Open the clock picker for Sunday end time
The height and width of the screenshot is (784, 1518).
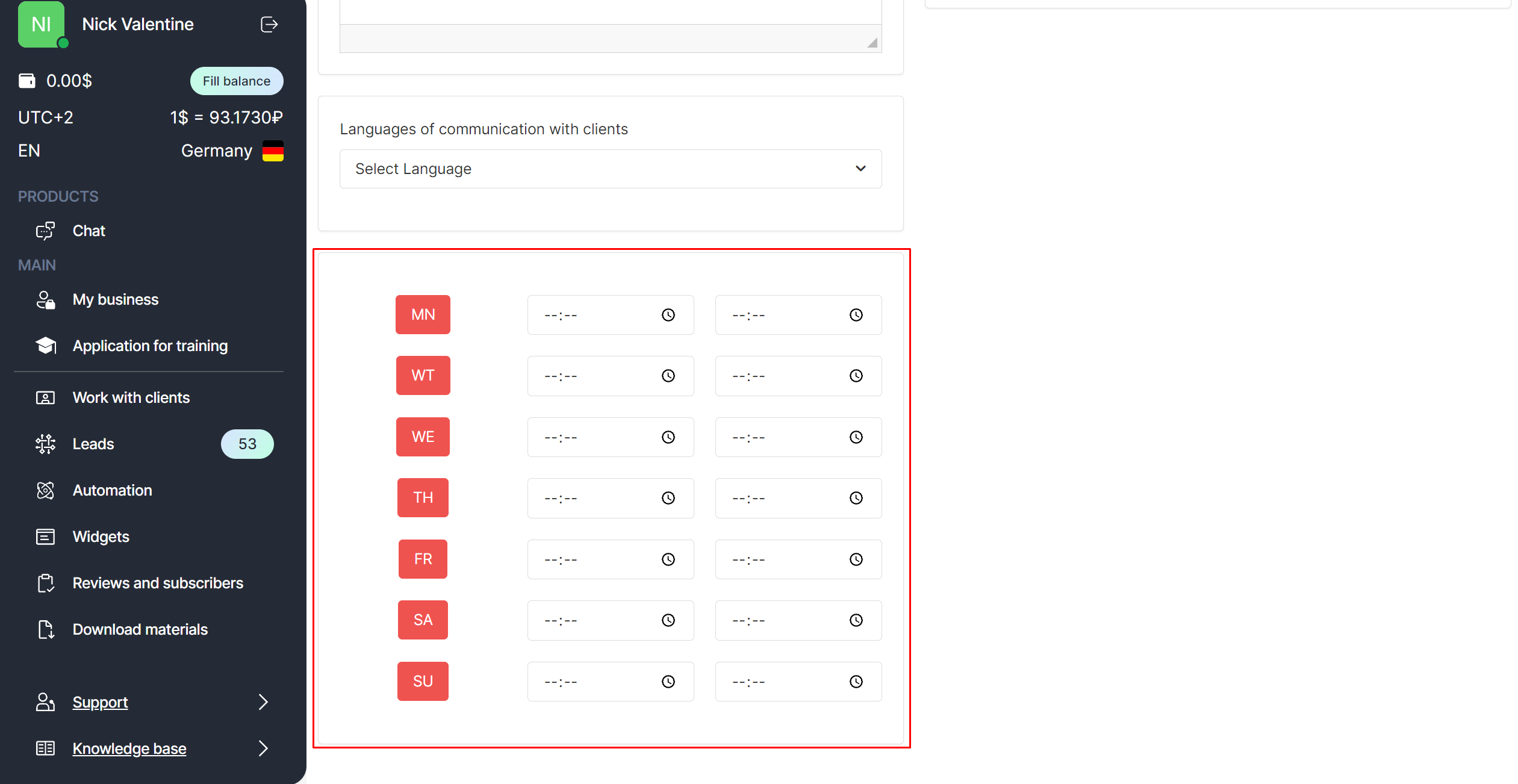(x=856, y=682)
